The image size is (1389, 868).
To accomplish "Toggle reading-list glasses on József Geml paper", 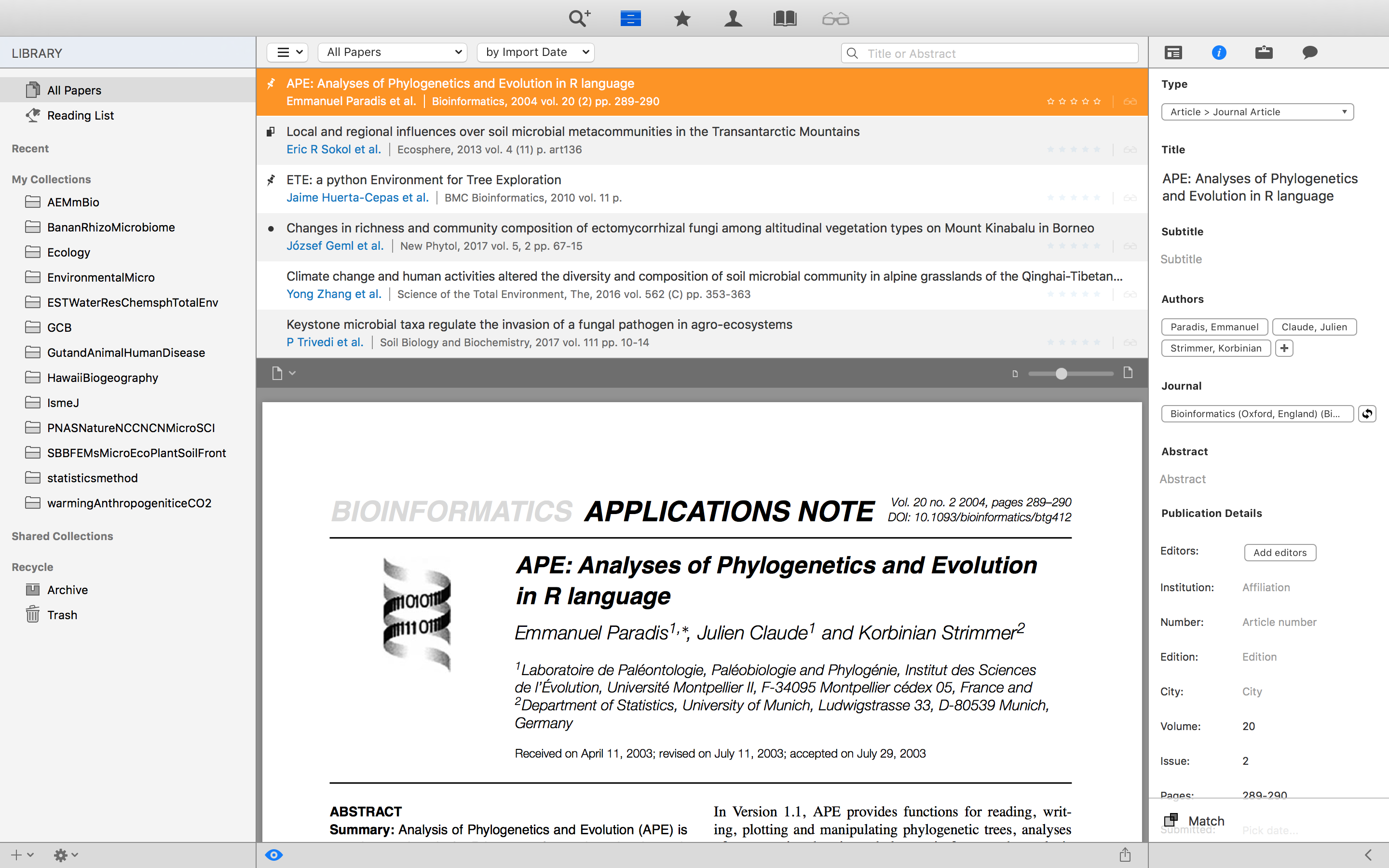I will tap(1130, 246).
